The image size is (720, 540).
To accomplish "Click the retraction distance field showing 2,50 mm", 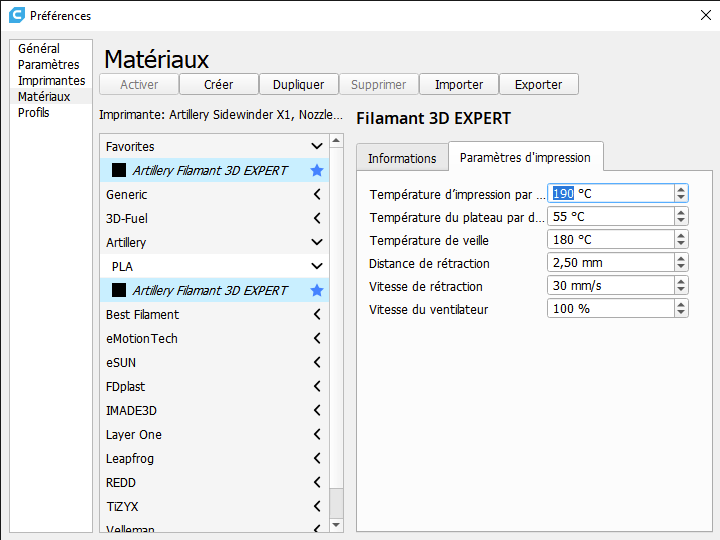I will [x=611, y=262].
